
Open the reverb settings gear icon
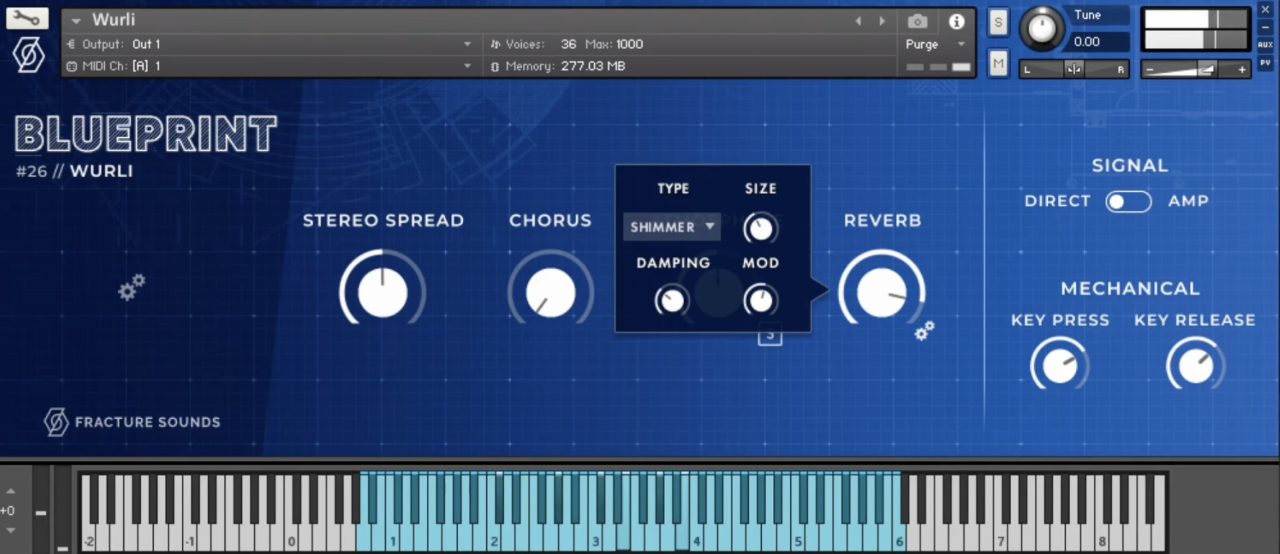click(x=925, y=330)
